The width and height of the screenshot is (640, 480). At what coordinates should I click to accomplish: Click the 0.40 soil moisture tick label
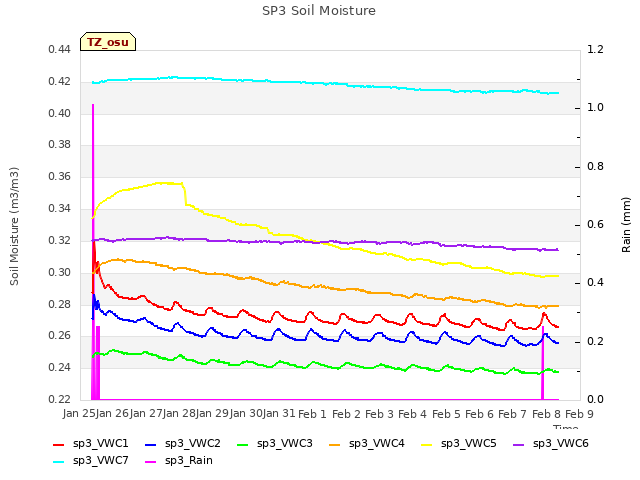click(x=60, y=113)
